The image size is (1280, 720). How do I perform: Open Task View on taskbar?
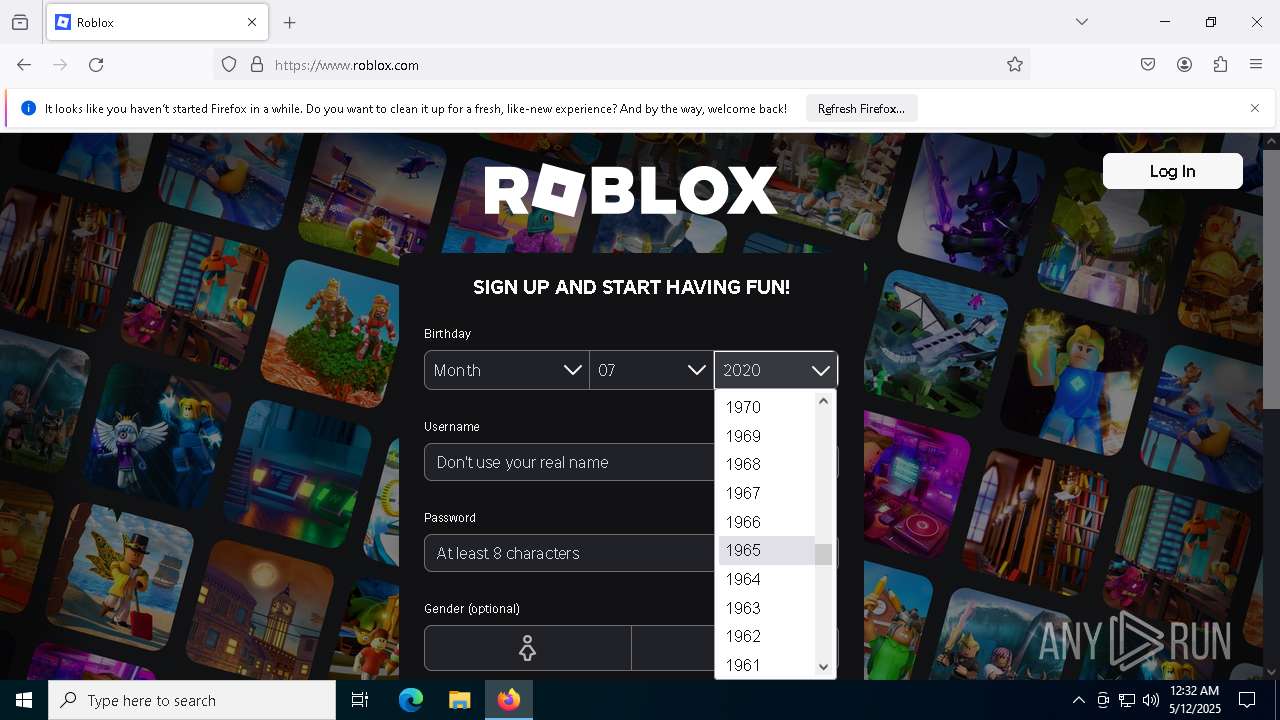point(360,700)
